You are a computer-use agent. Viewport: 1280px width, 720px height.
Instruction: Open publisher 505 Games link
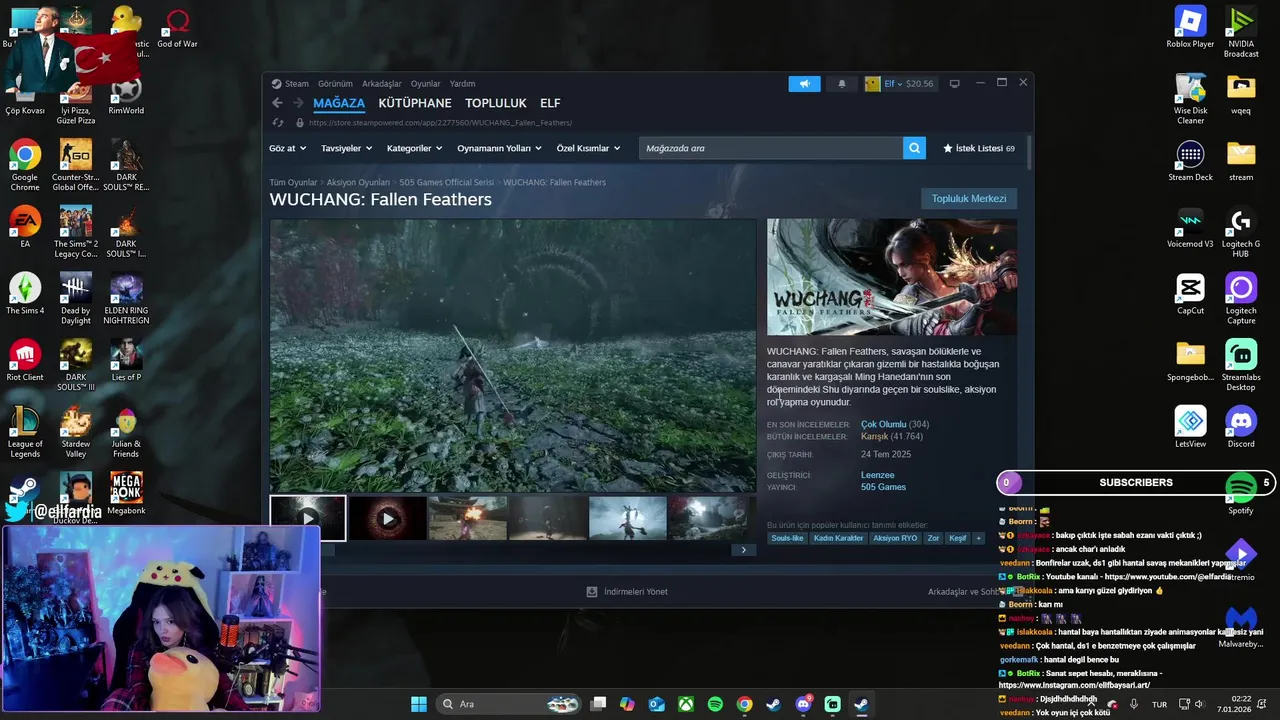(x=883, y=487)
